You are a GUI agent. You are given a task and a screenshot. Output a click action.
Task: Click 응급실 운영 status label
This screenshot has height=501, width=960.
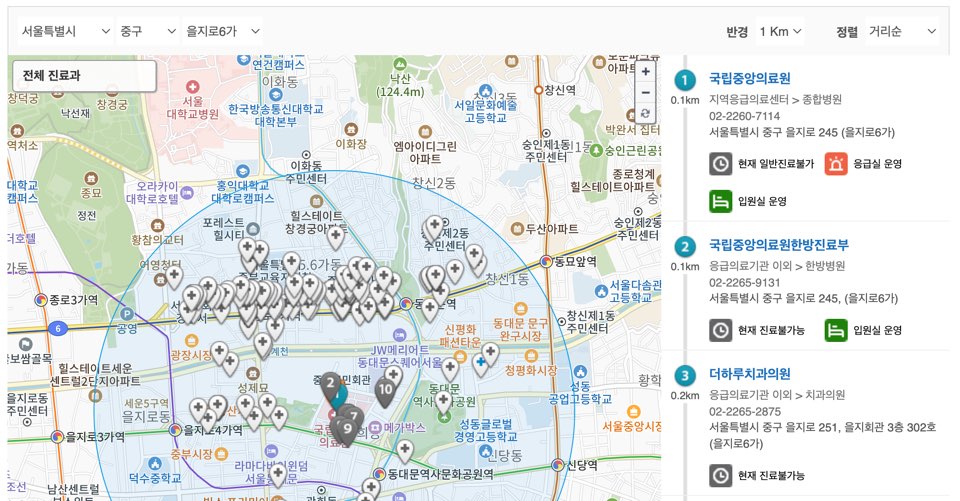[877, 164]
